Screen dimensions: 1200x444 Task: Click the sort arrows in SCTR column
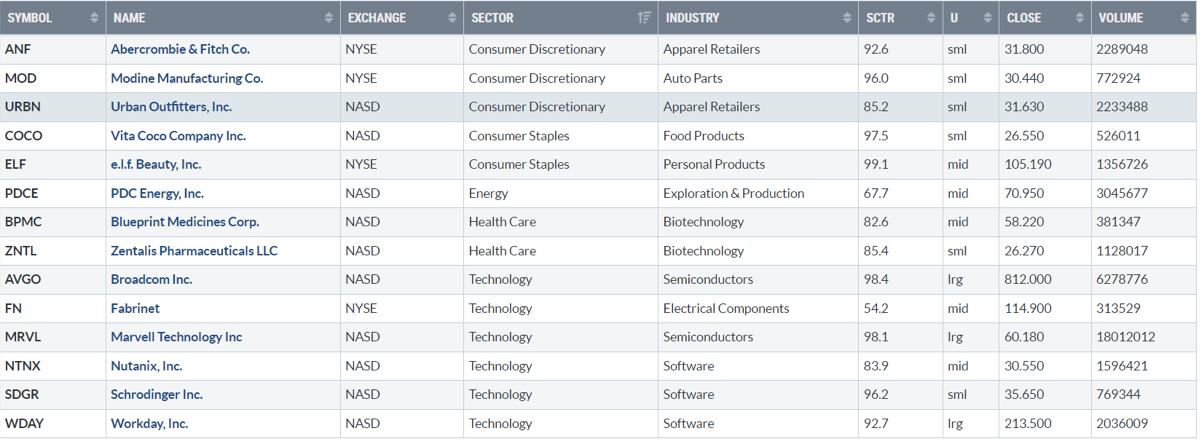click(x=927, y=18)
